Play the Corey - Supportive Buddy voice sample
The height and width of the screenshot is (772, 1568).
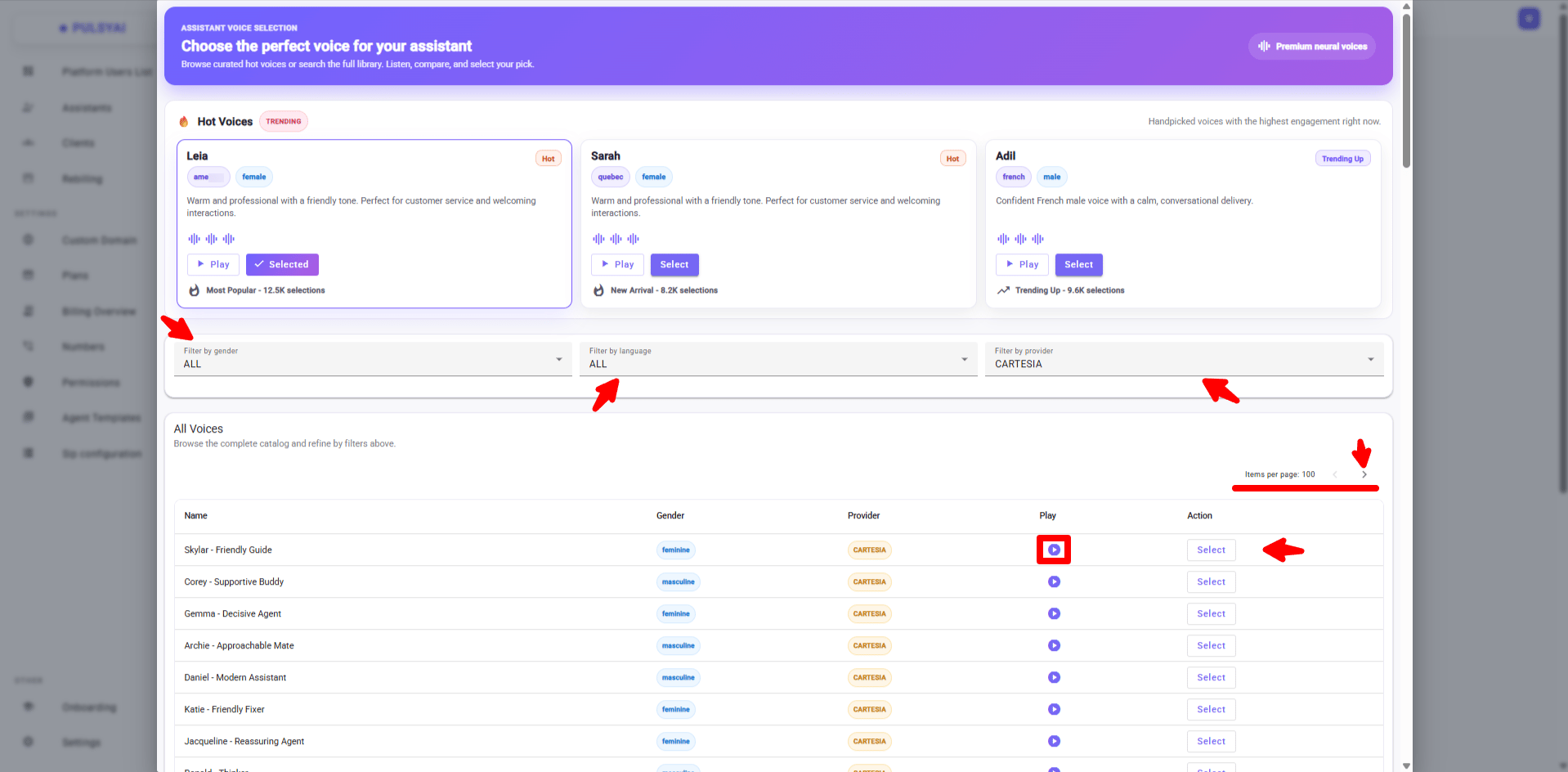pyautogui.click(x=1054, y=581)
